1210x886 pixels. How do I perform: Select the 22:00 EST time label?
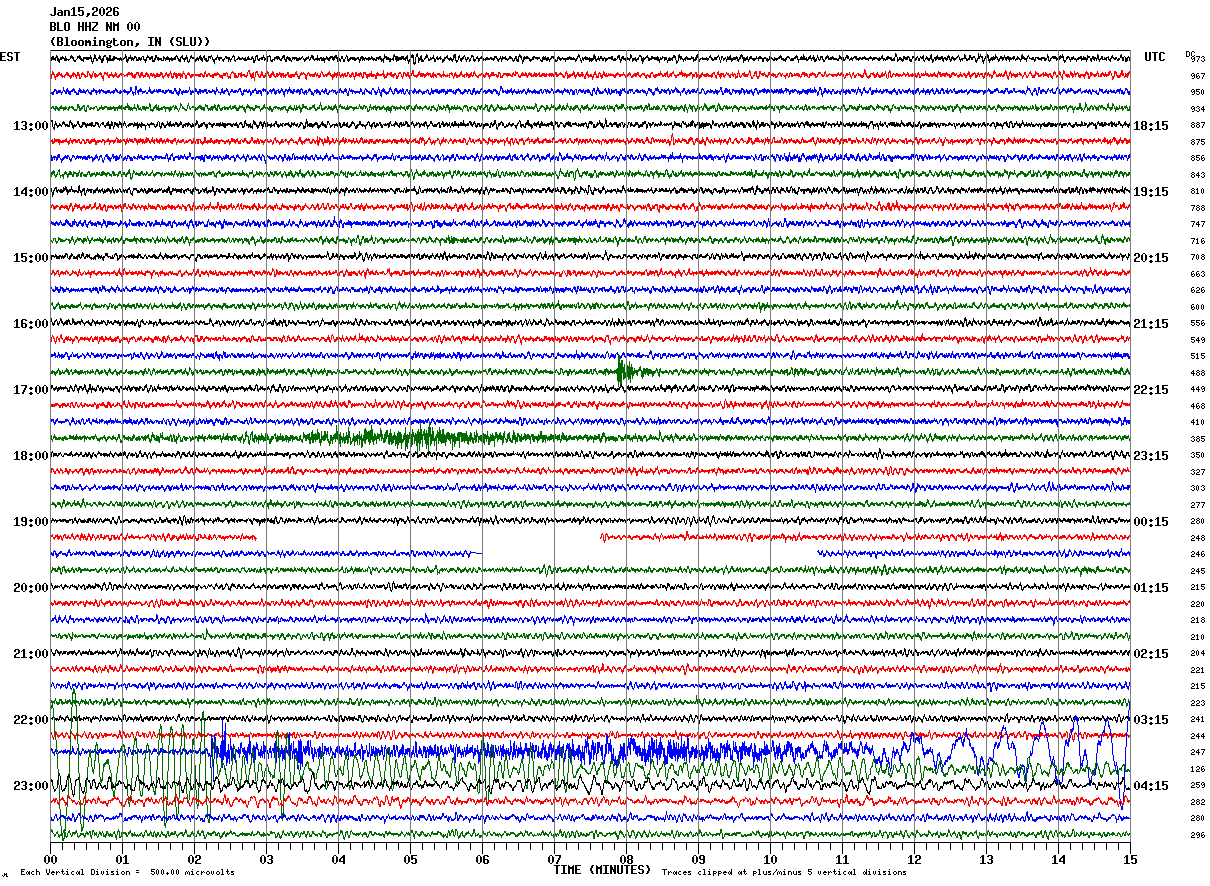[x=30, y=720]
